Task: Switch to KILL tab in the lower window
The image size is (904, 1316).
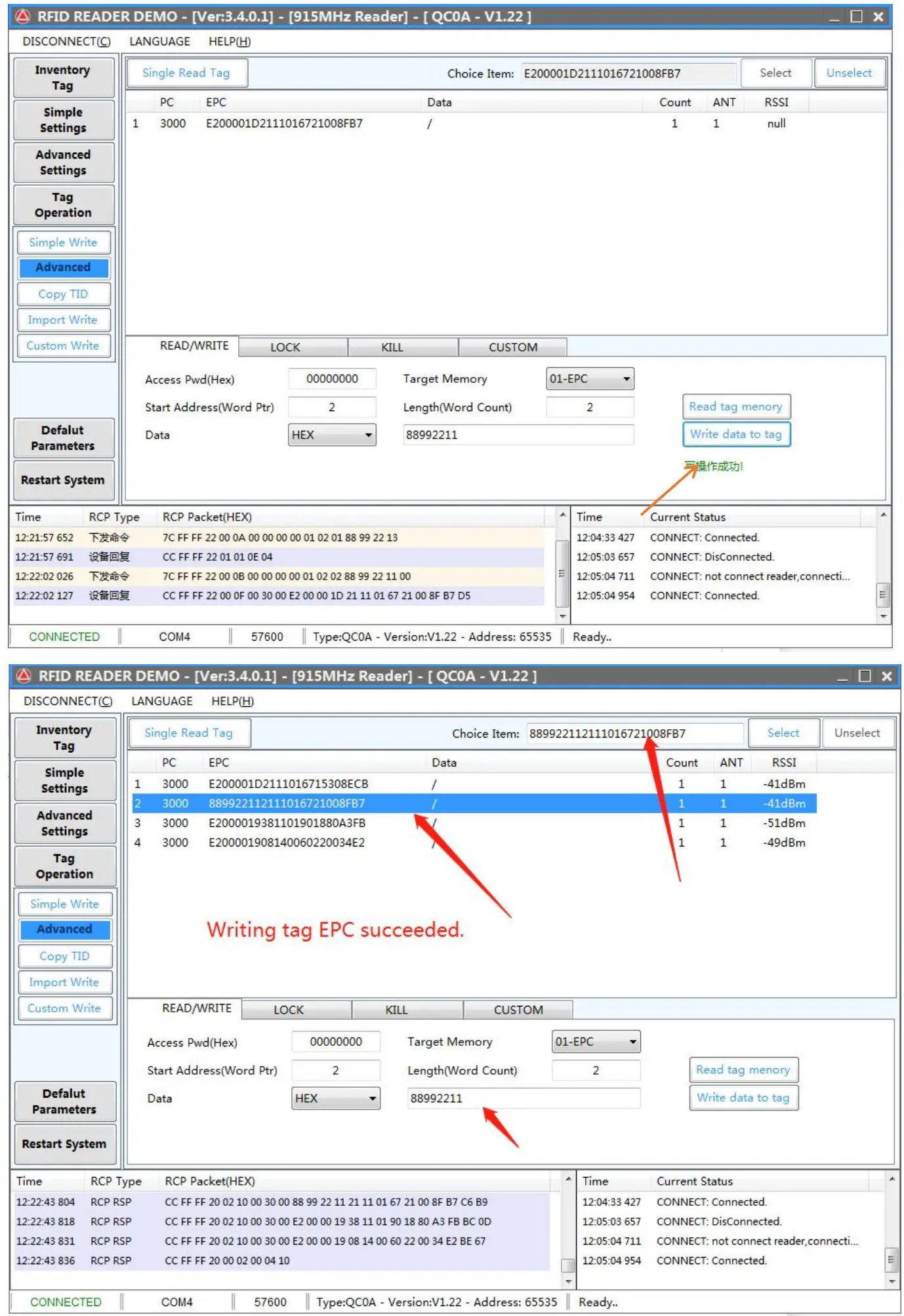Action: (x=407, y=1009)
